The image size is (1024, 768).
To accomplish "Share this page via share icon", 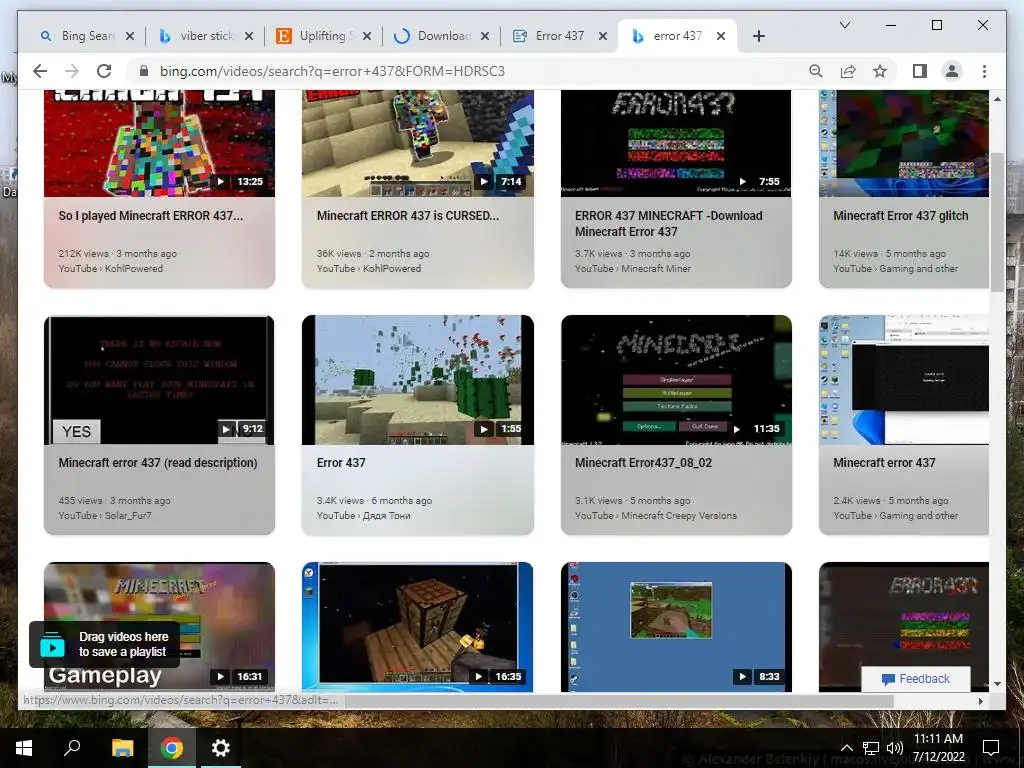I will [x=848, y=71].
